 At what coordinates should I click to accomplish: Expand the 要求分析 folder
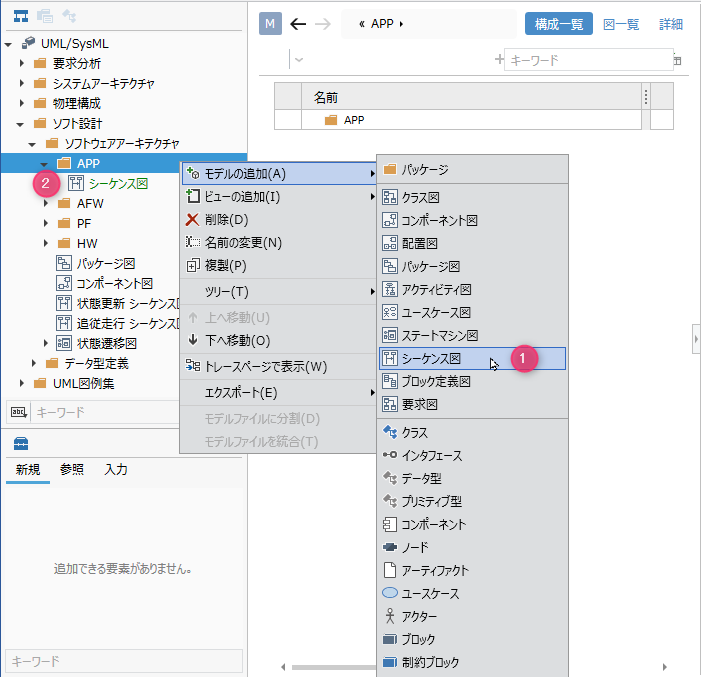(x=21, y=63)
